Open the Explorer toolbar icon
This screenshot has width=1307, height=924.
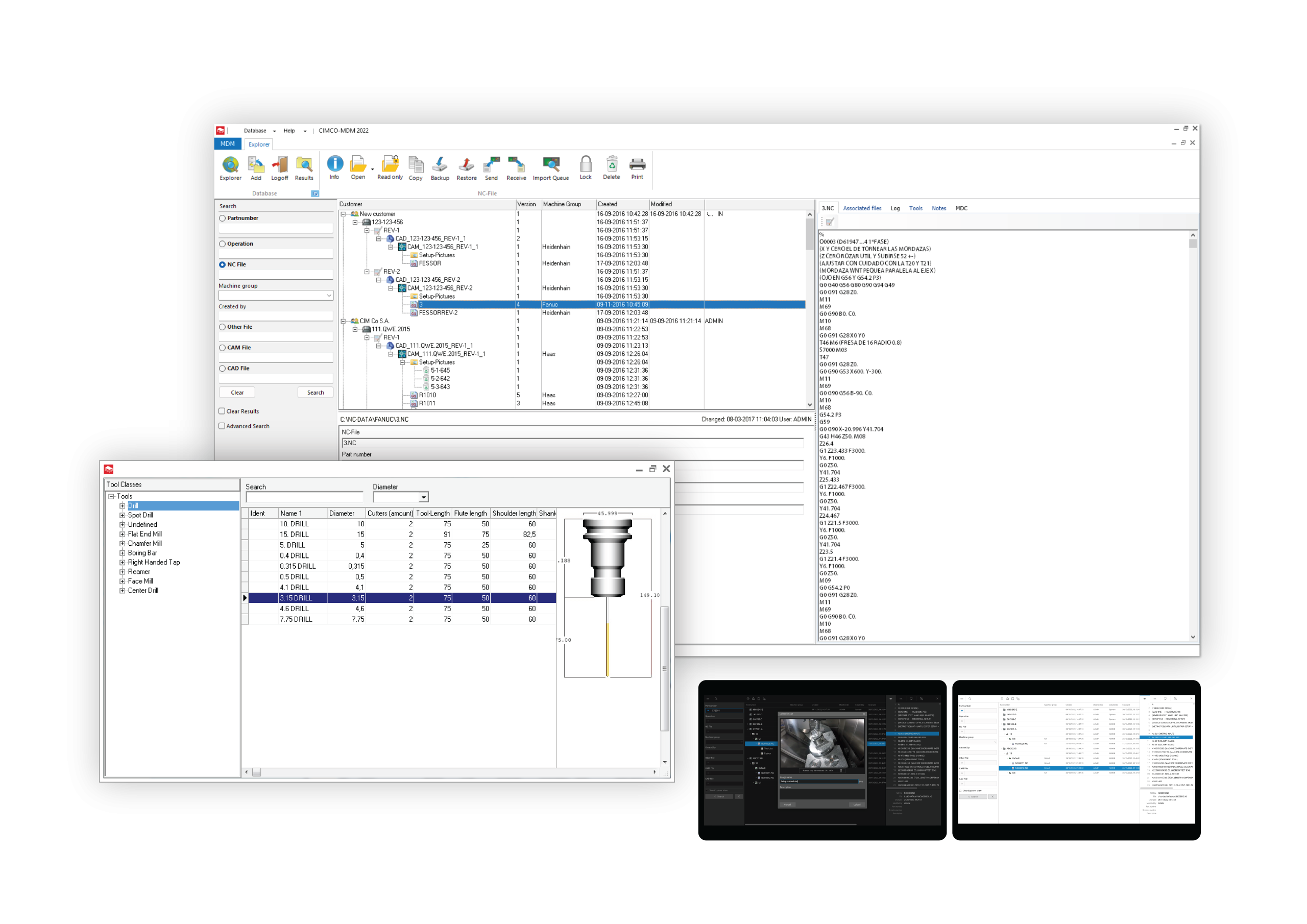click(x=231, y=168)
